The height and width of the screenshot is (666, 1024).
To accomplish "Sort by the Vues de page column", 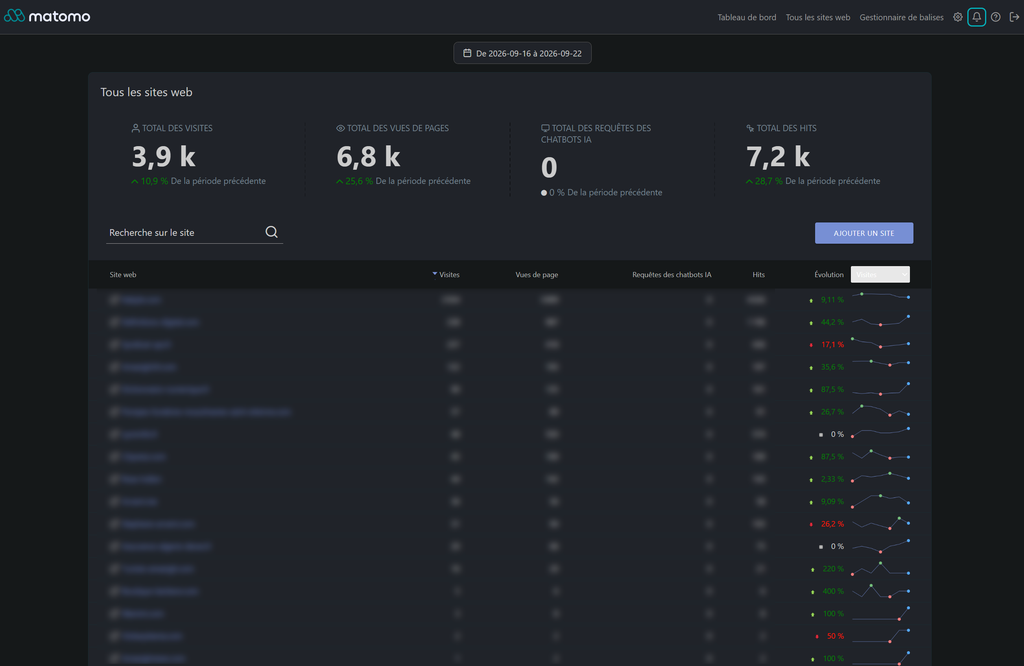I will [537, 275].
